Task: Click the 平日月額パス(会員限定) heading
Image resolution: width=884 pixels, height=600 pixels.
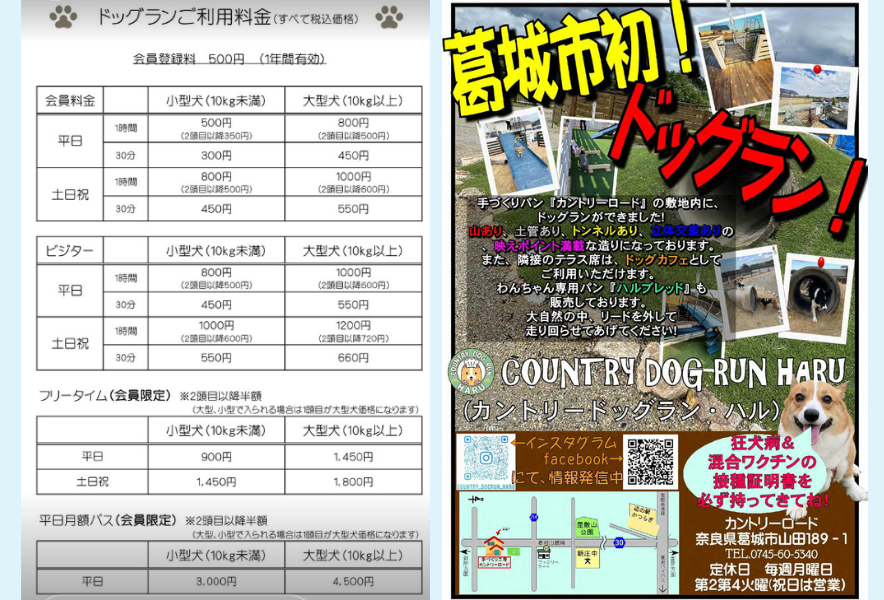Action: point(108,520)
